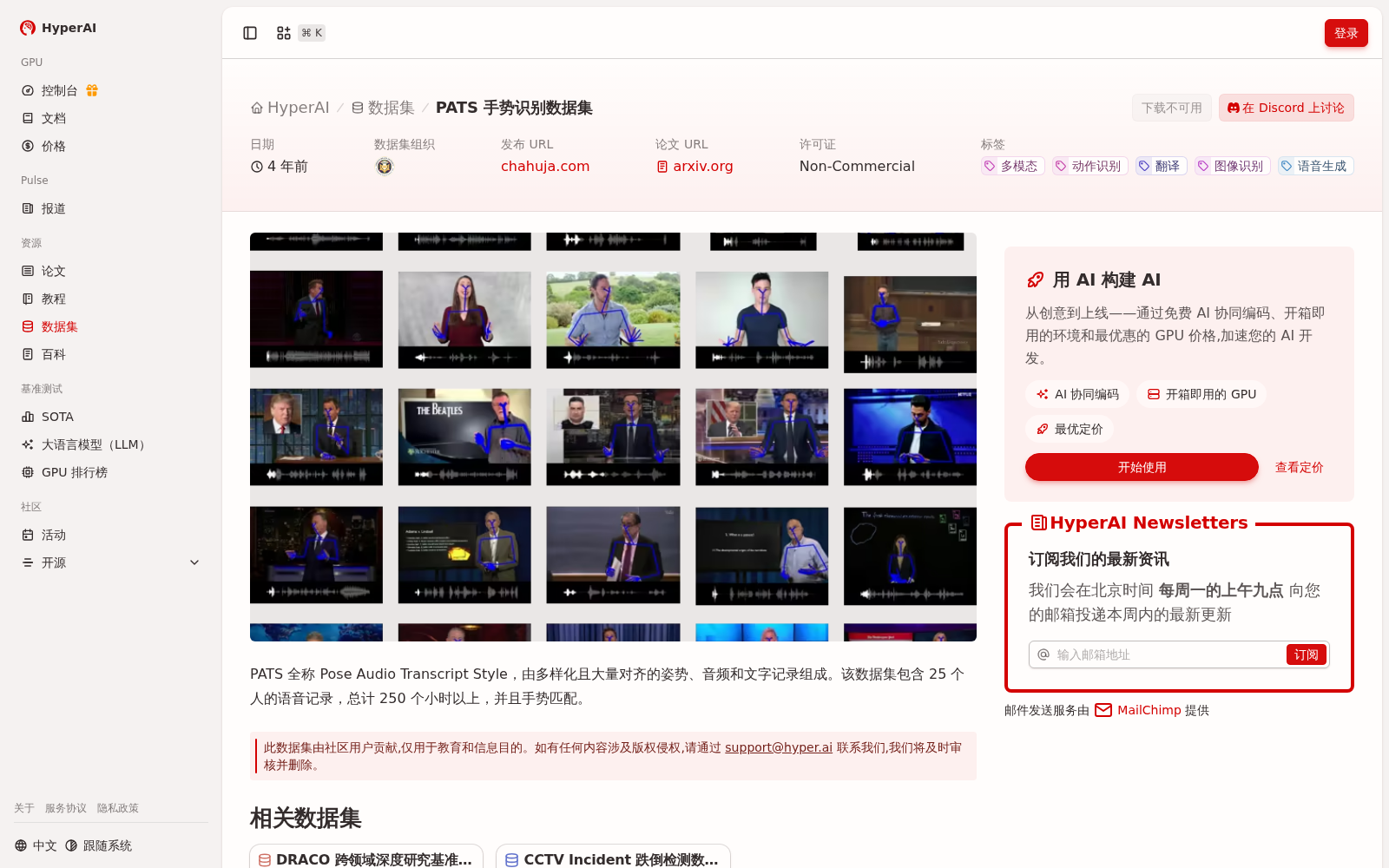Click the tag icon on 多模态 label

pos(990,166)
